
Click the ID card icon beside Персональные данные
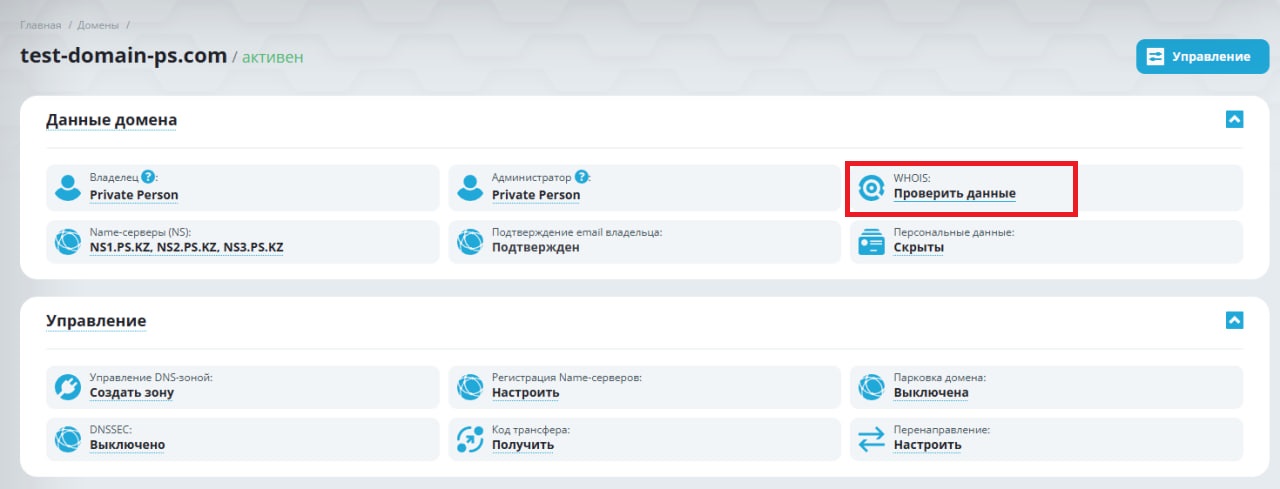pos(872,241)
